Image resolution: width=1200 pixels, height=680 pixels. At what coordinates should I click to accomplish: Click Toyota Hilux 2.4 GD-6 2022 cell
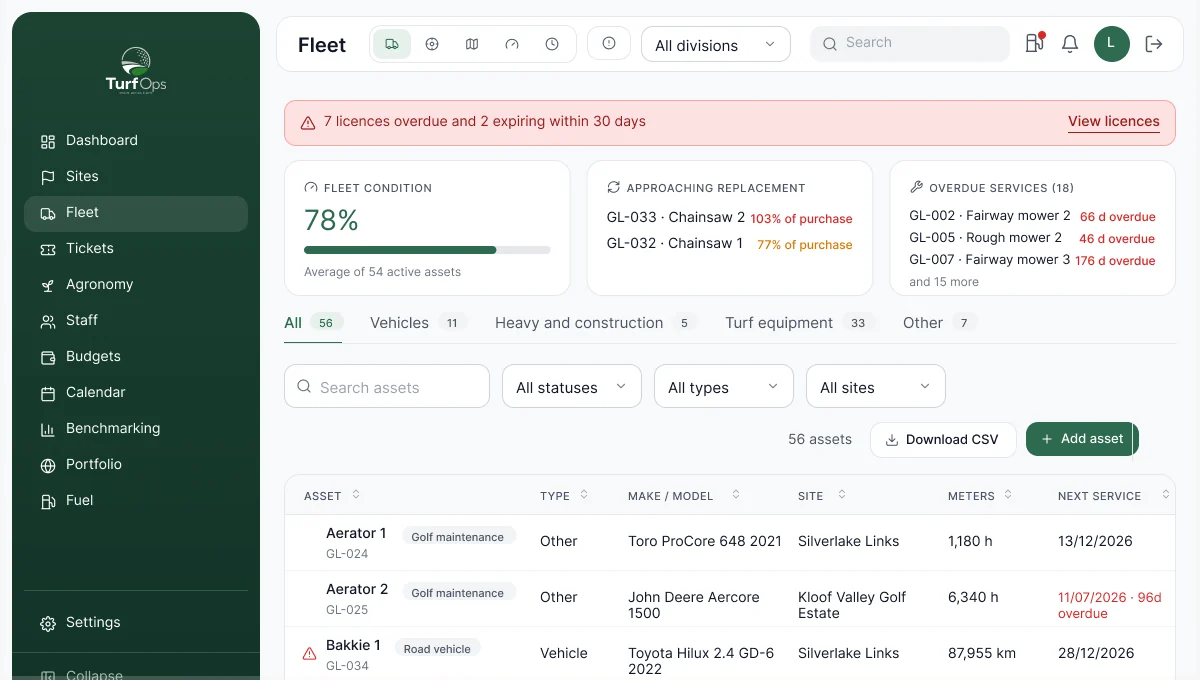(x=701, y=661)
